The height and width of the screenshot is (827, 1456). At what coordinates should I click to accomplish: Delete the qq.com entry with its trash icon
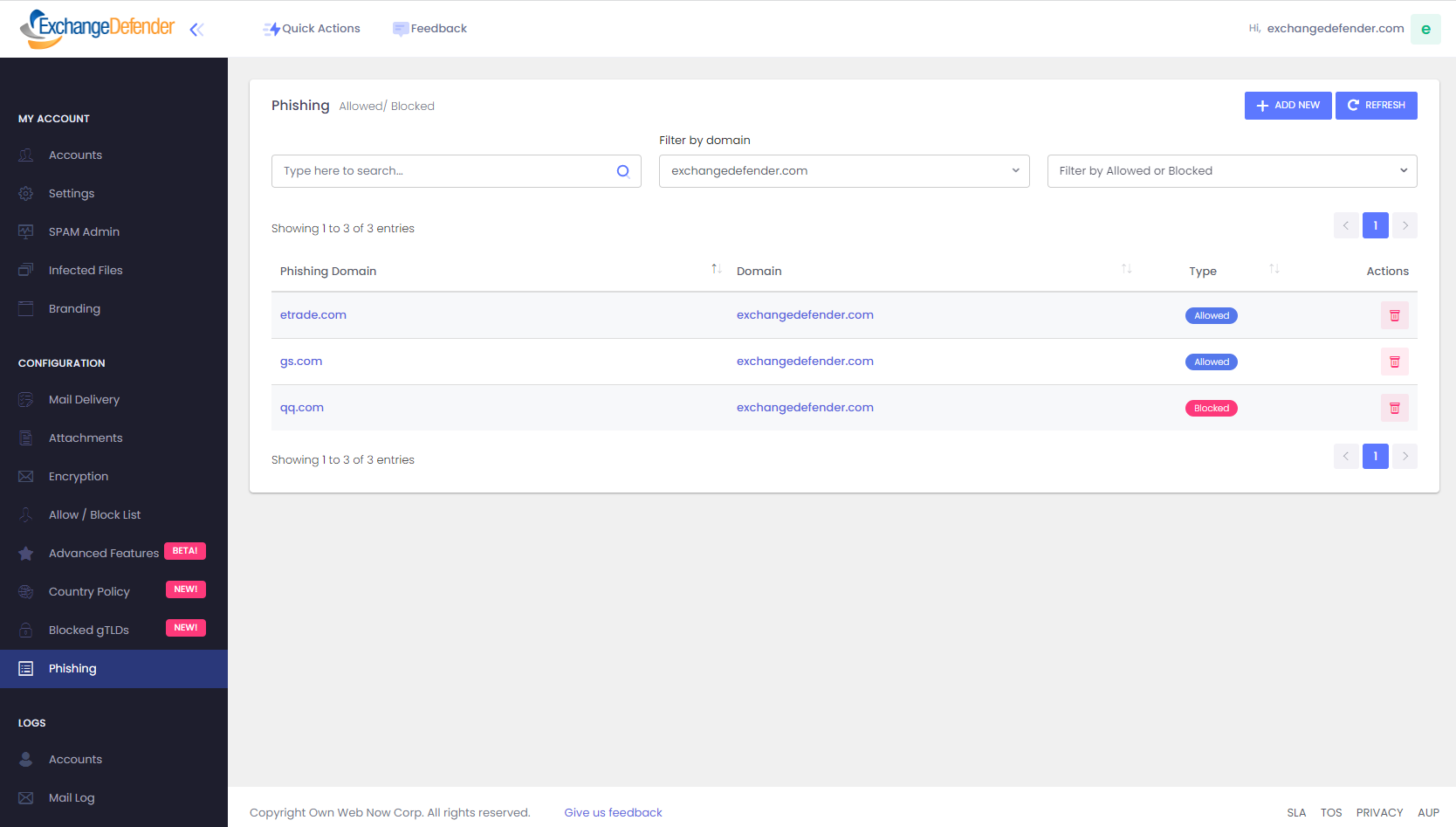[x=1394, y=408]
